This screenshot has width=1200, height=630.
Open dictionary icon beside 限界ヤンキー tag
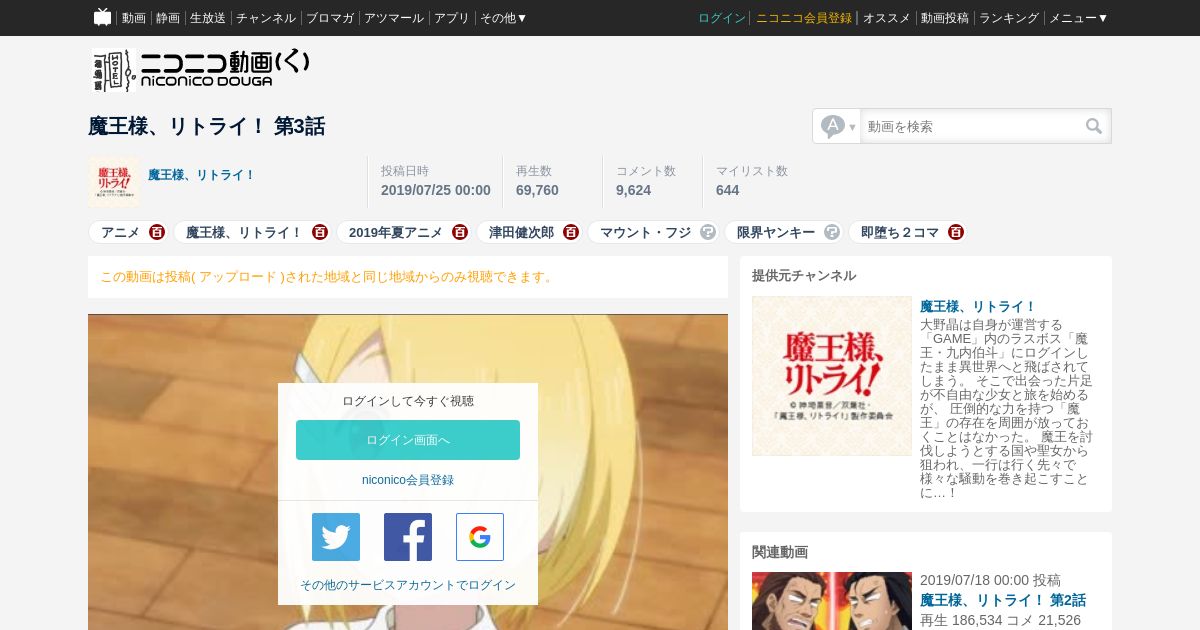click(832, 232)
